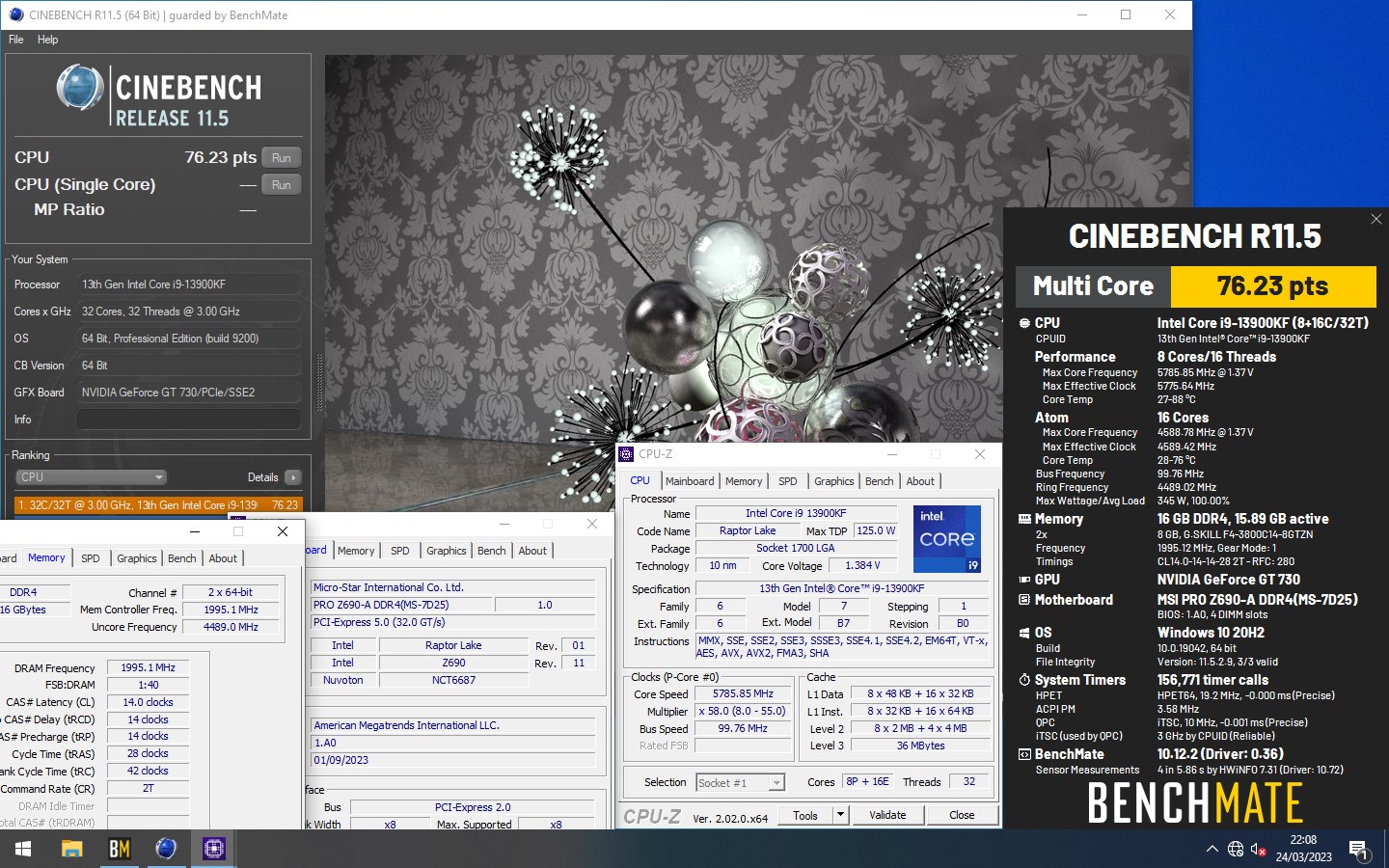Screen dimensions: 1389x868
Task: Close the BenchMate result overlay panel
Action: point(1375,219)
